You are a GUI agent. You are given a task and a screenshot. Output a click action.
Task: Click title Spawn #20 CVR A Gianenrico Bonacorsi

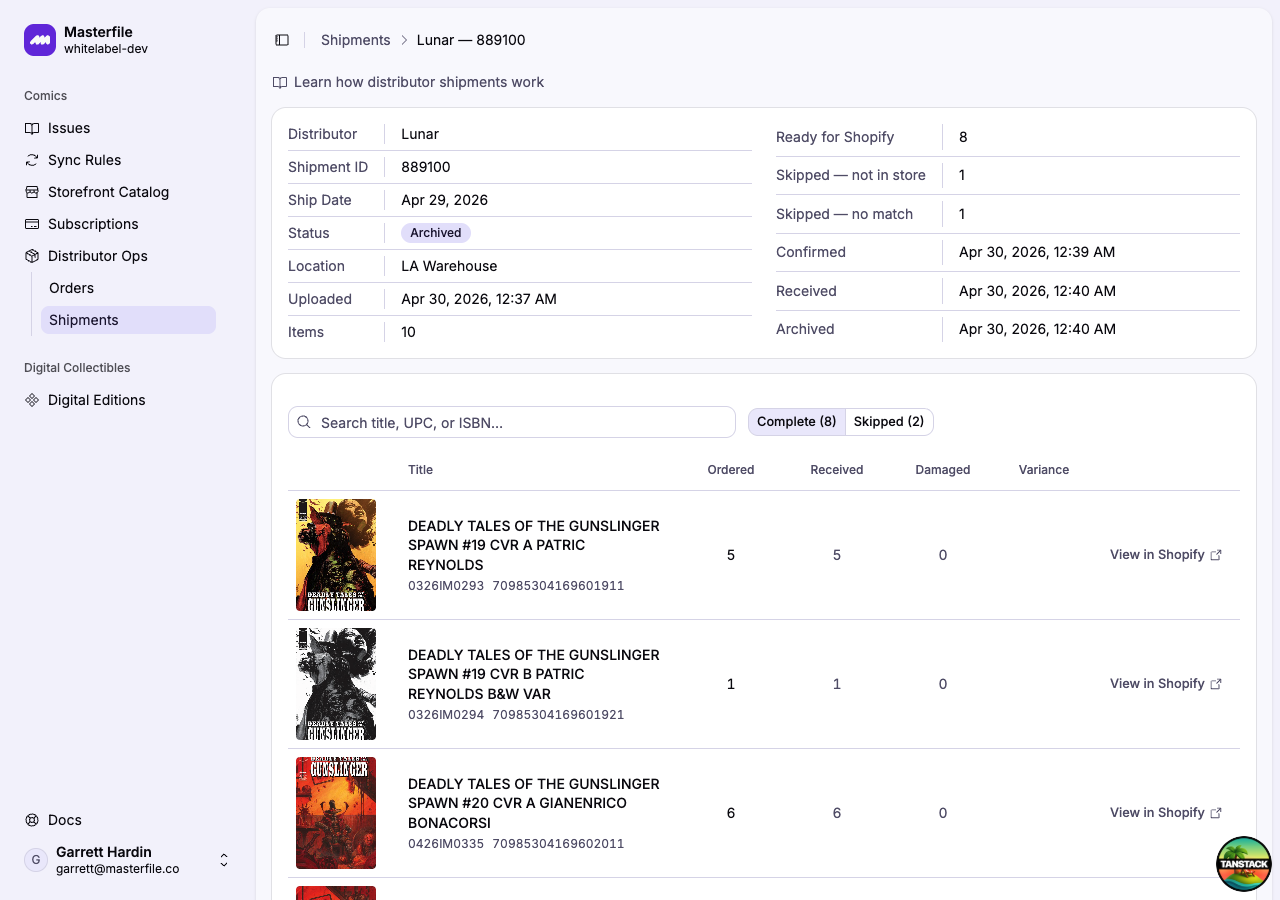[x=534, y=803]
